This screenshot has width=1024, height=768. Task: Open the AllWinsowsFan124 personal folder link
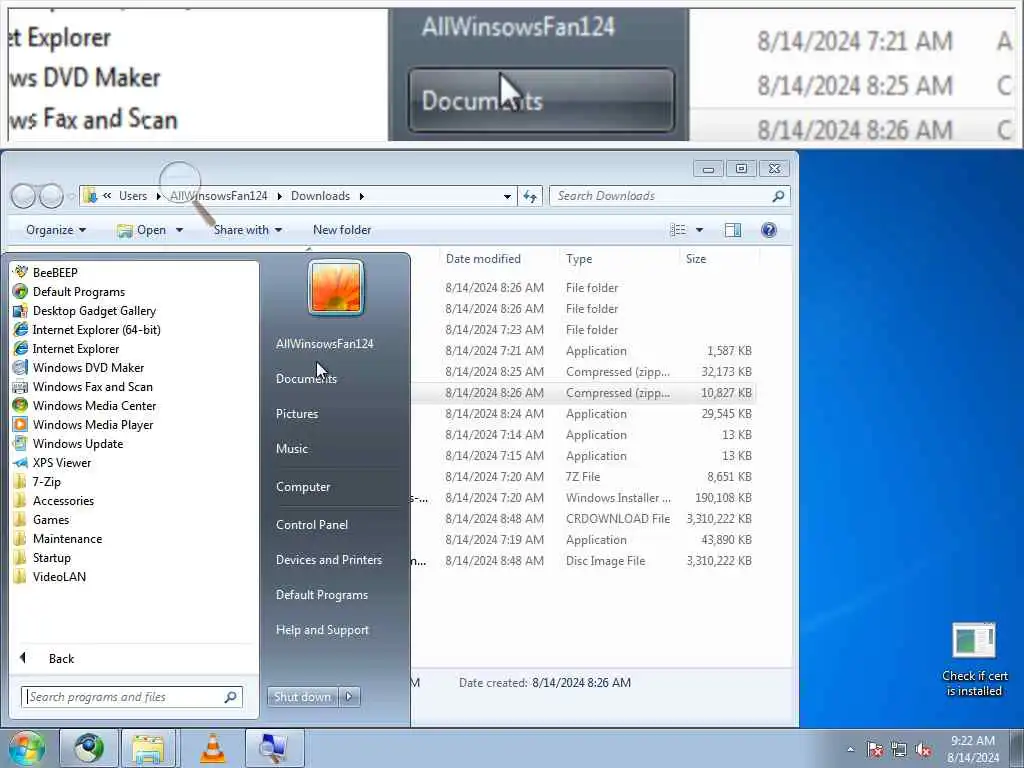click(325, 344)
